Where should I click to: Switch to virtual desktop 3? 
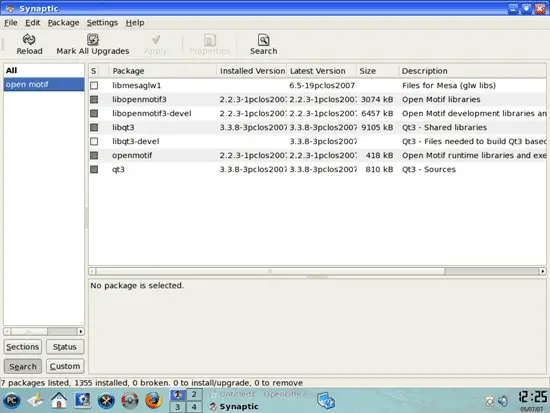tap(177, 407)
